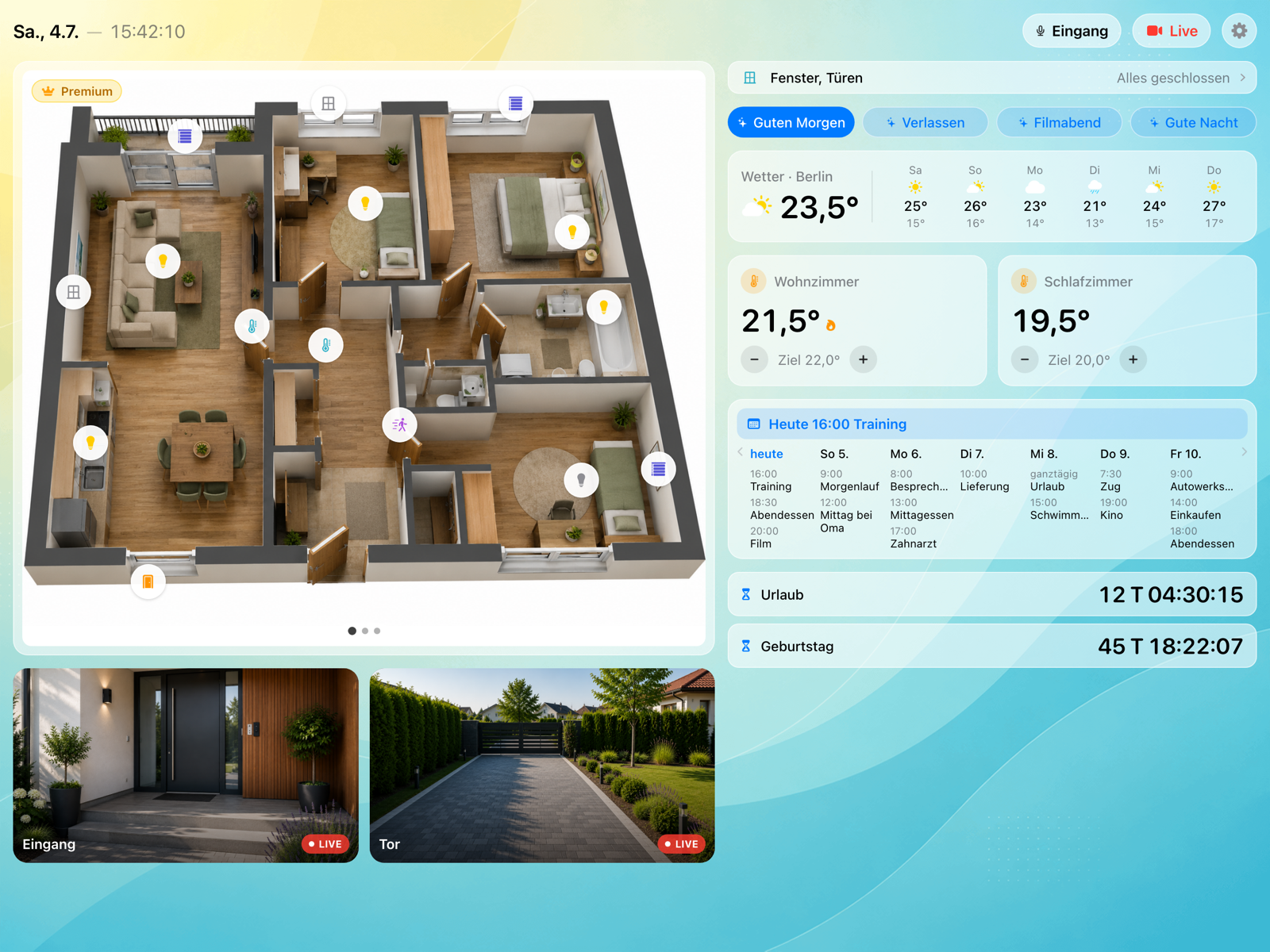Viewport: 1270px width, 952px height.
Task: Open ganztägig Urlaub event on Mi 8.
Action: (x=1053, y=480)
